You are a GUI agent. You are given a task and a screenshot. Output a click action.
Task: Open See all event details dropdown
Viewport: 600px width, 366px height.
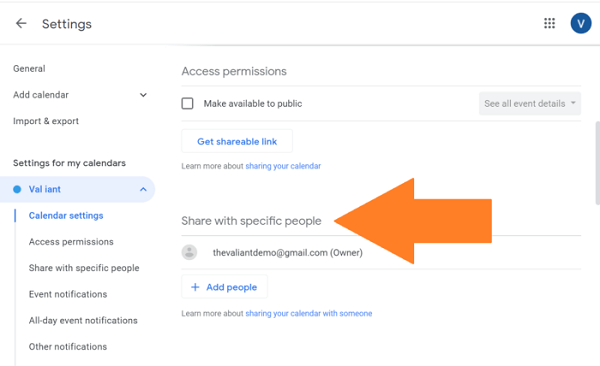coord(530,103)
